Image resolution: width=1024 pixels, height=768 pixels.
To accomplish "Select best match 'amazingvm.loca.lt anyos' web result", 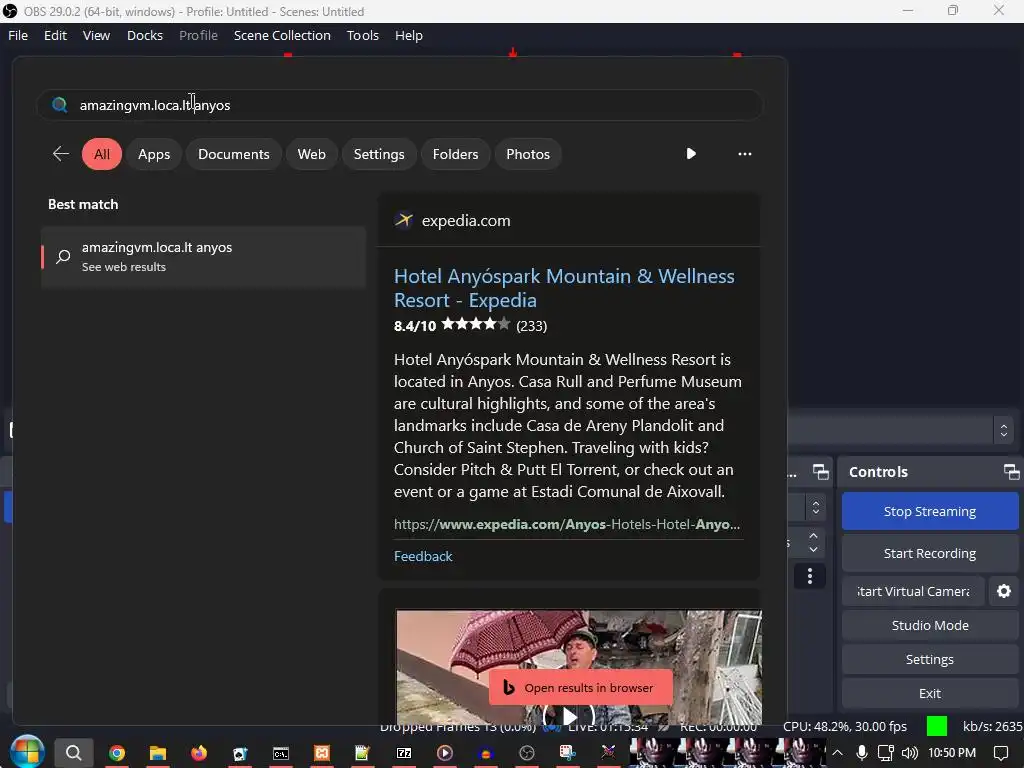I will point(203,257).
